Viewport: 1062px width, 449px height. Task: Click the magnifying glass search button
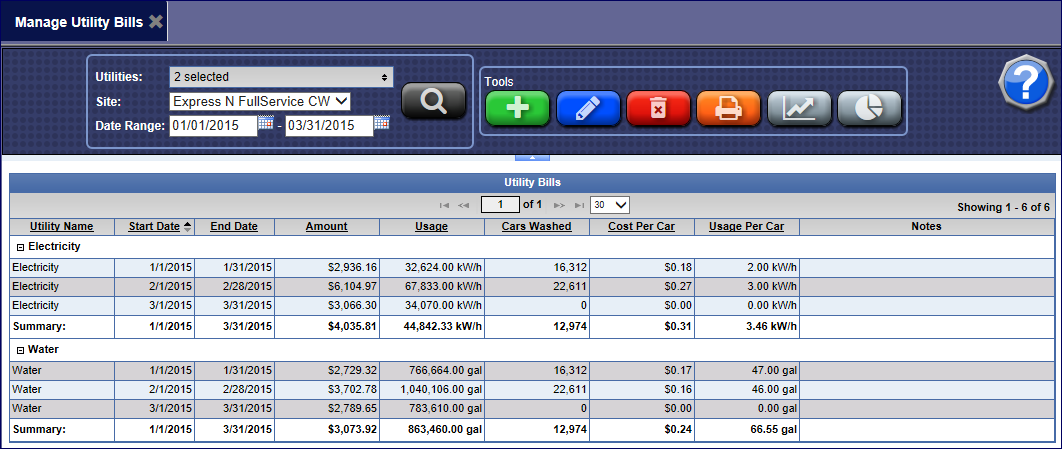(434, 101)
